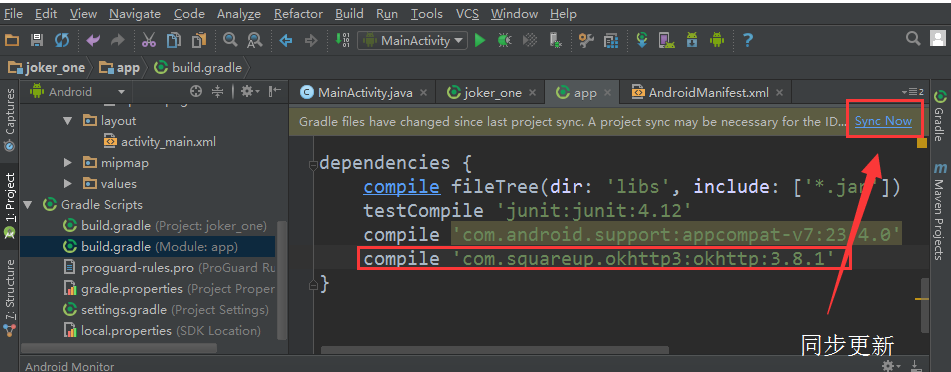Open the Android Monitor gear settings
This screenshot has height=372, width=951.
point(890,366)
